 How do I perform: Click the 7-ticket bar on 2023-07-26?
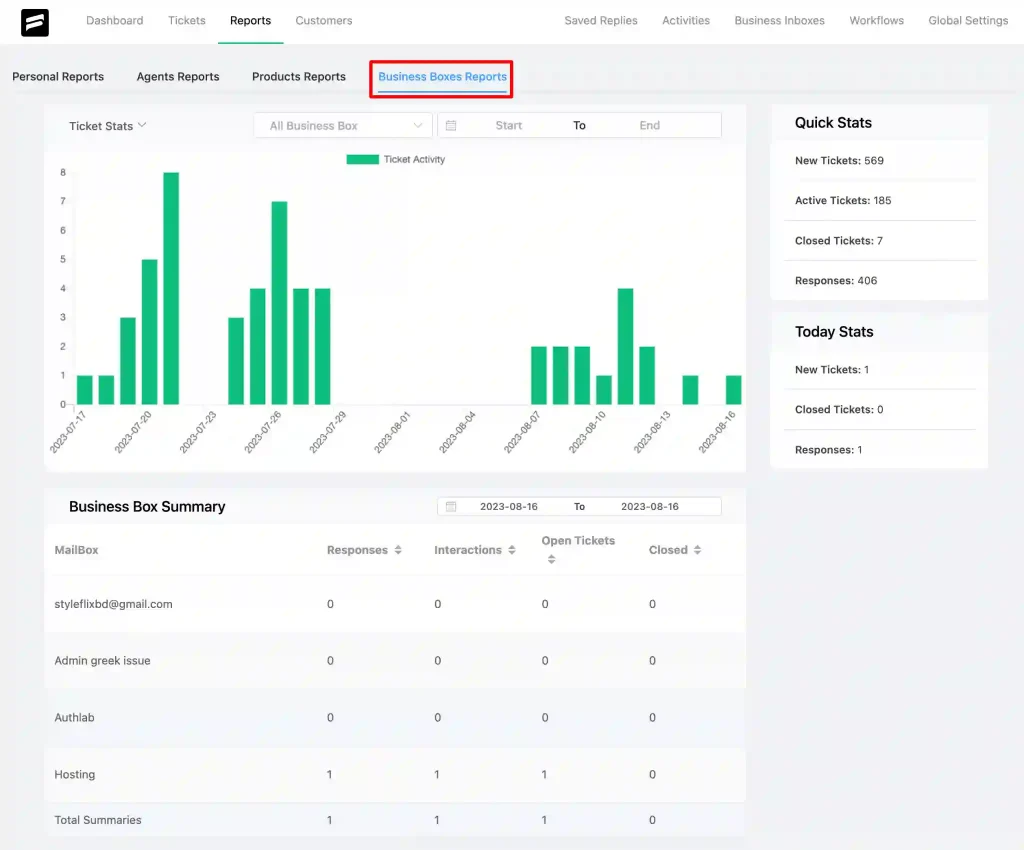[279, 302]
